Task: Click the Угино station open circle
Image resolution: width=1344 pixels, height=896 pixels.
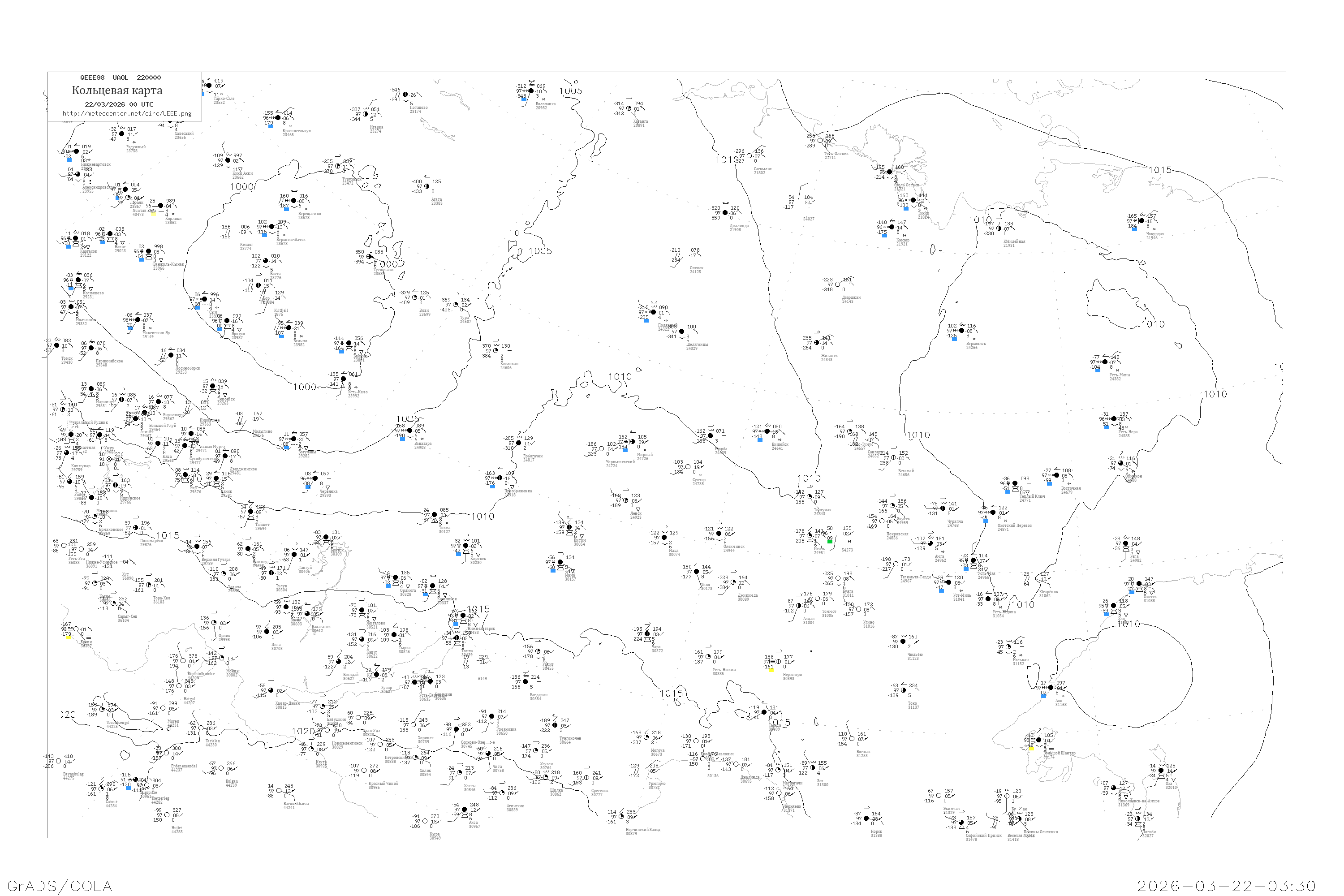Action: click(x=859, y=609)
